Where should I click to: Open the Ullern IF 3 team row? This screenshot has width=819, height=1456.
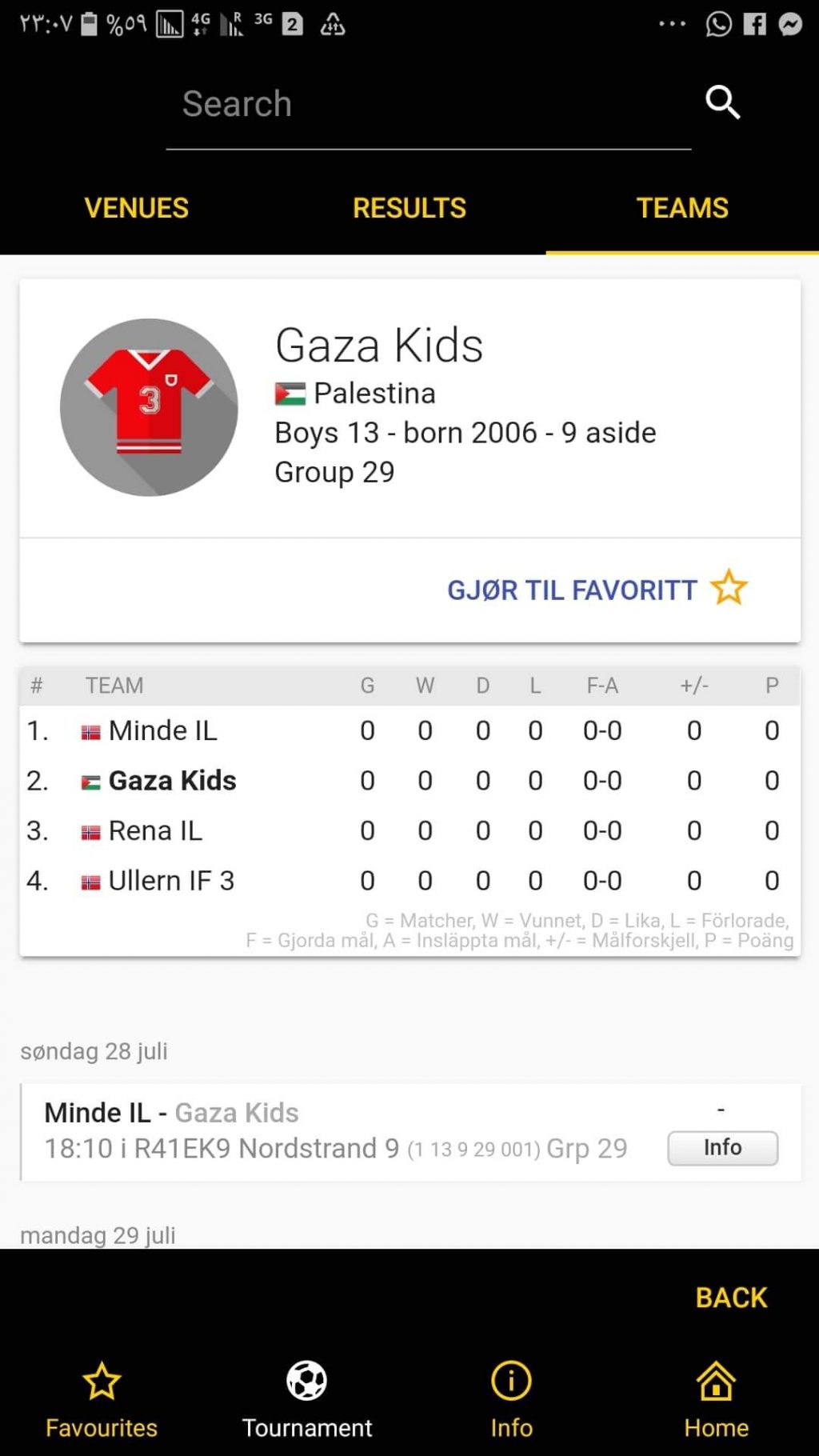click(x=409, y=881)
